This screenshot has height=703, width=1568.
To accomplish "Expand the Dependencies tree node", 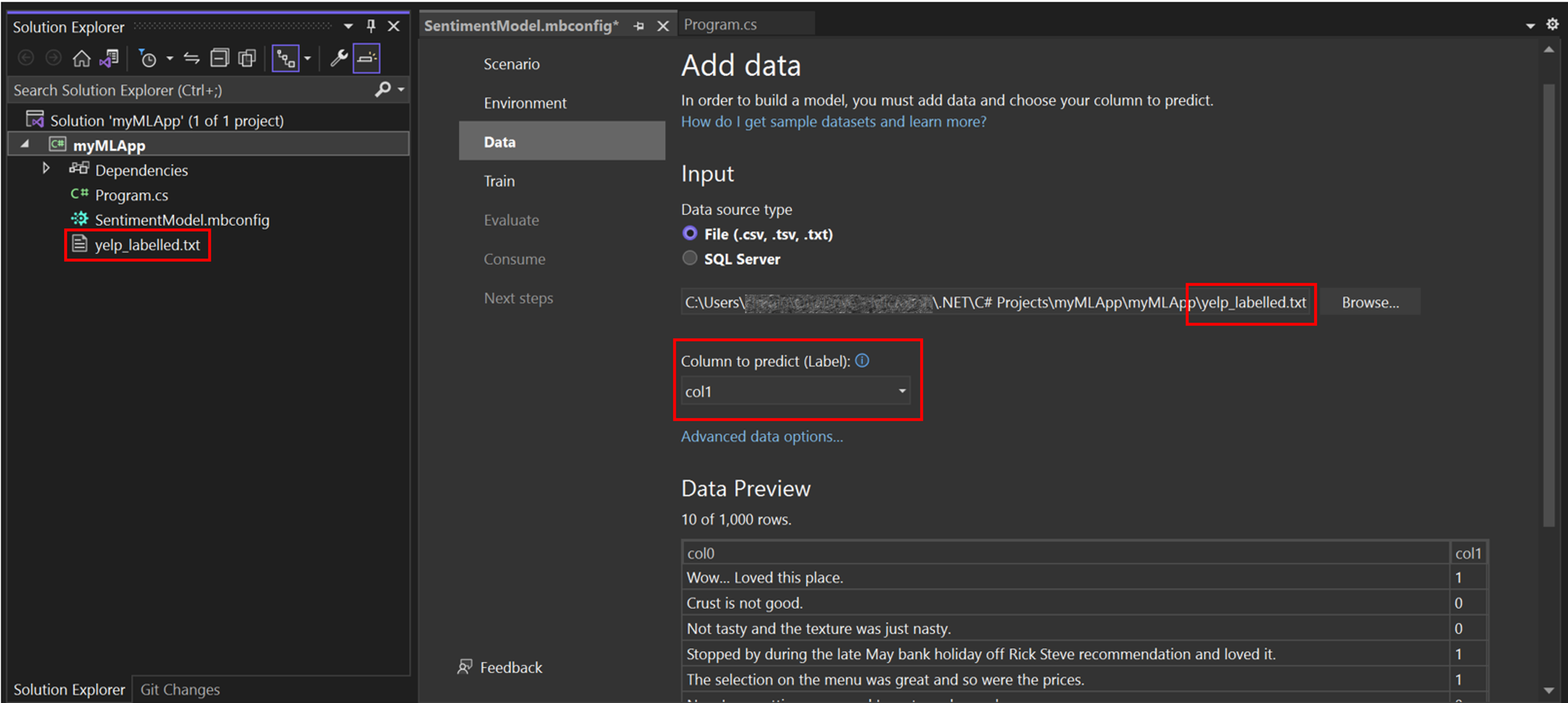I will tap(46, 169).
